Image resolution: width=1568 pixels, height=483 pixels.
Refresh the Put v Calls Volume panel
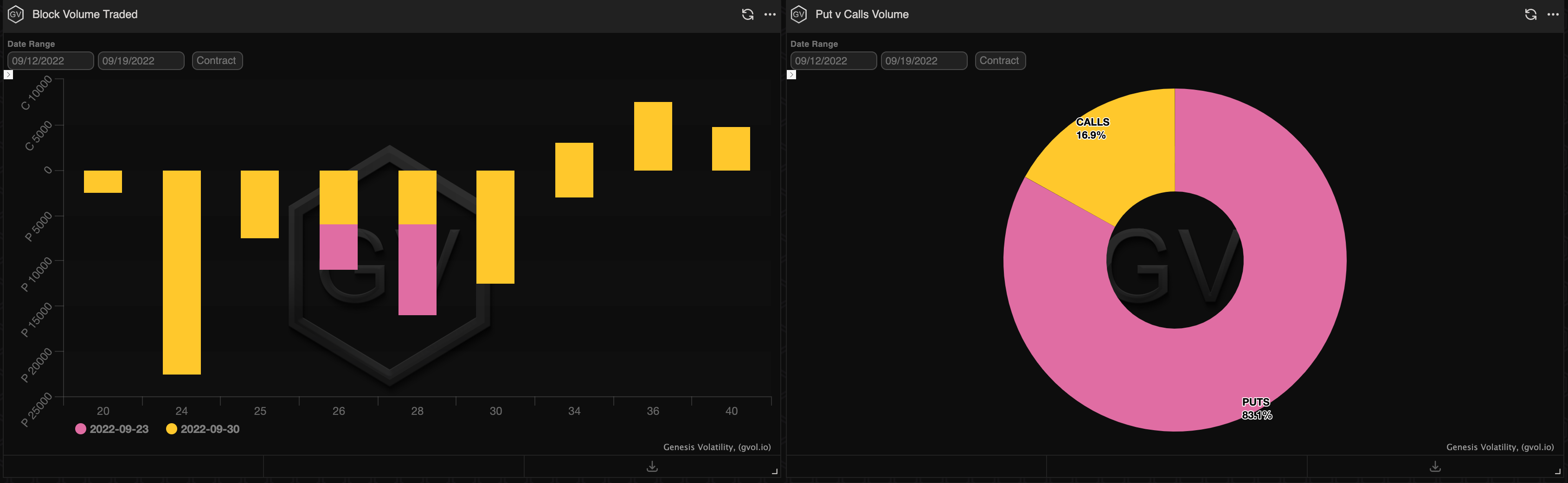1531,14
